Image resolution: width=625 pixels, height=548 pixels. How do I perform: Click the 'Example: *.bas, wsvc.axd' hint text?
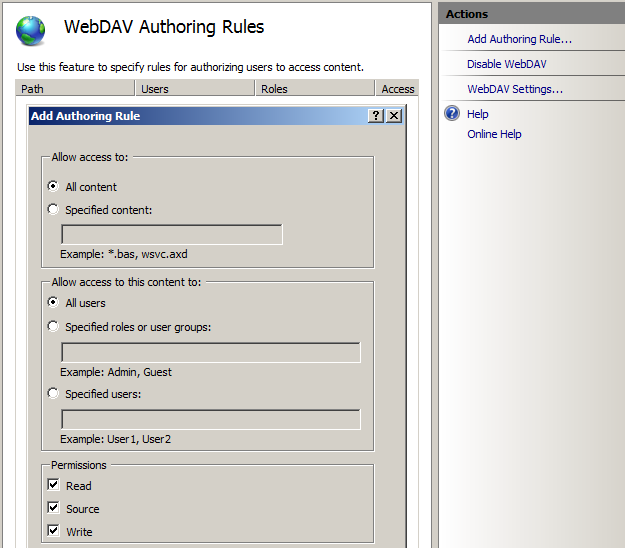pyautogui.click(x=124, y=254)
